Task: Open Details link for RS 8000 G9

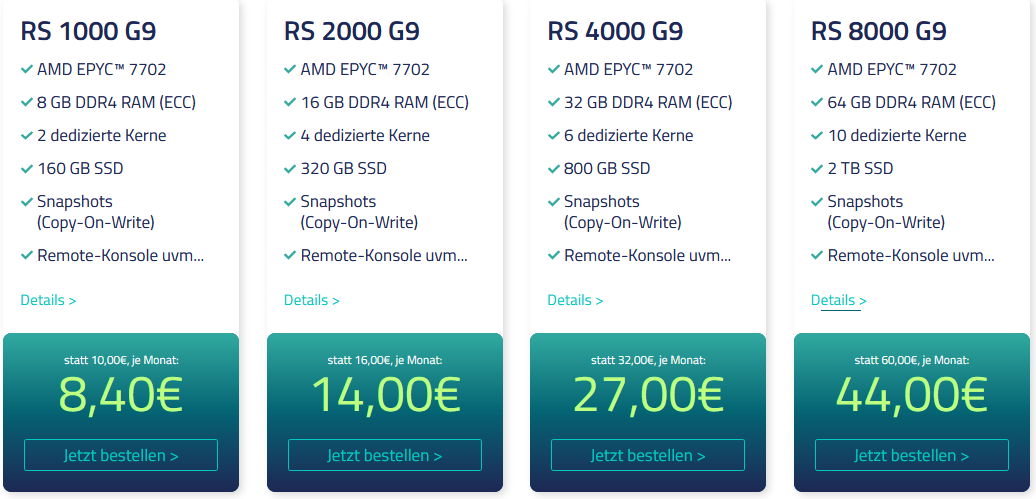Action: pyautogui.click(x=839, y=300)
